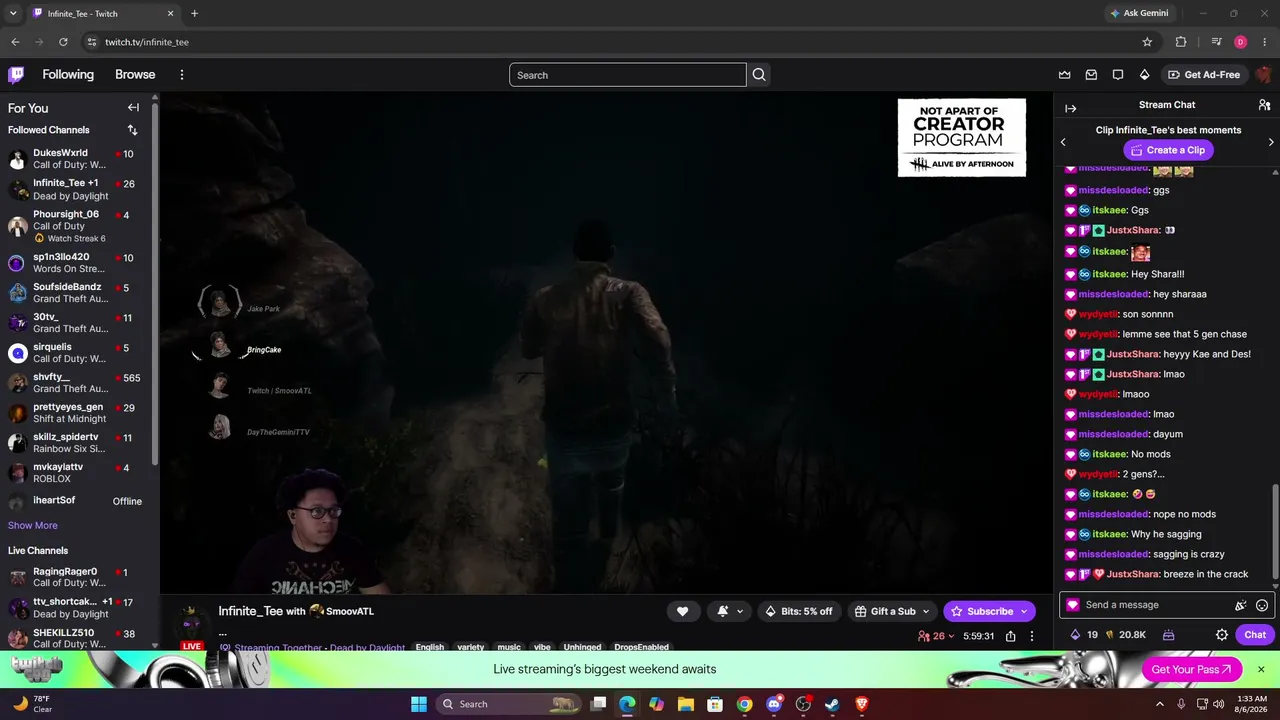1280x720 pixels.
Task: Click the chat scrollbar thumb
Action: point(1275,530)
